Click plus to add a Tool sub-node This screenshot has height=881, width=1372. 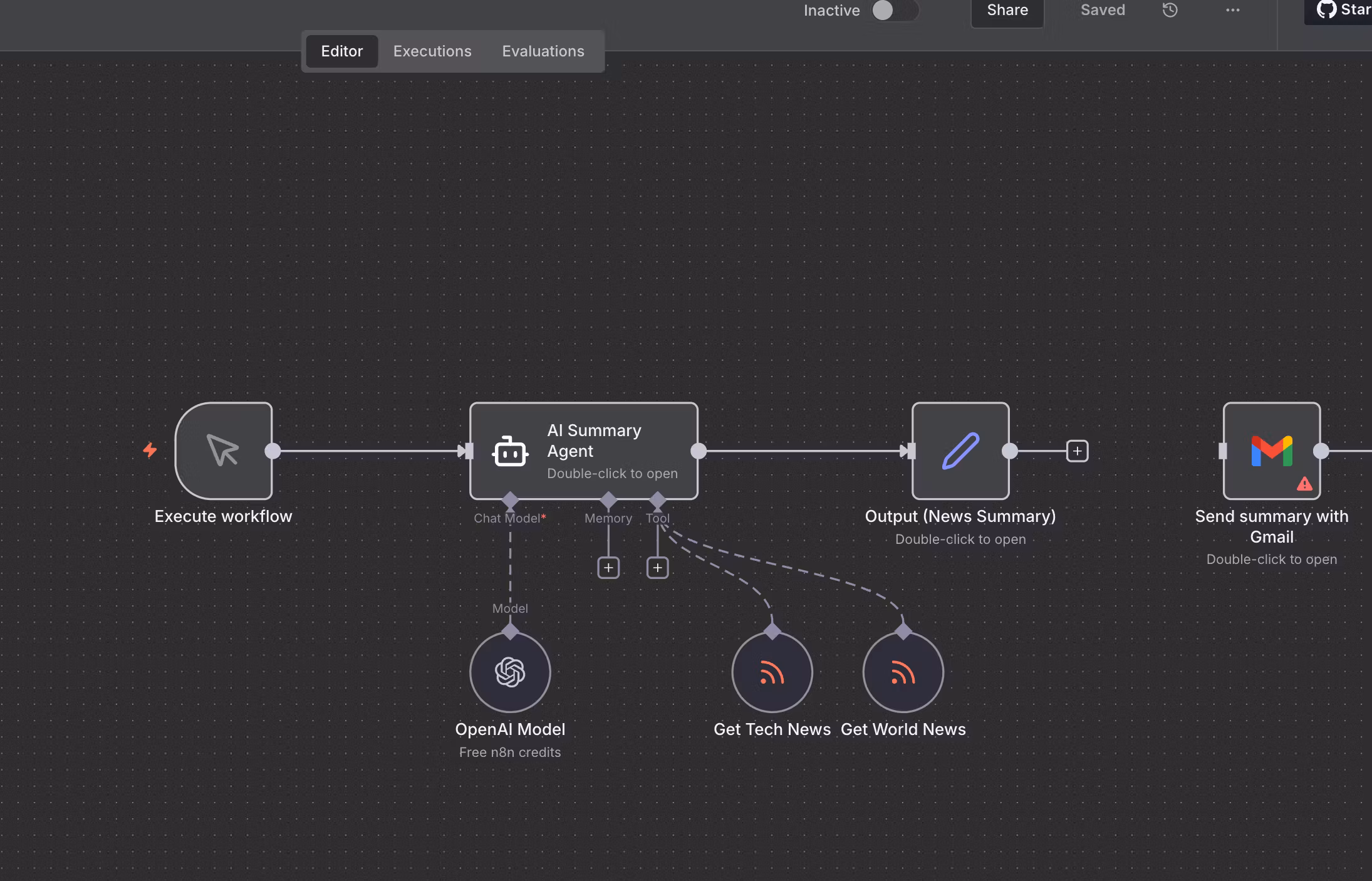657,568
